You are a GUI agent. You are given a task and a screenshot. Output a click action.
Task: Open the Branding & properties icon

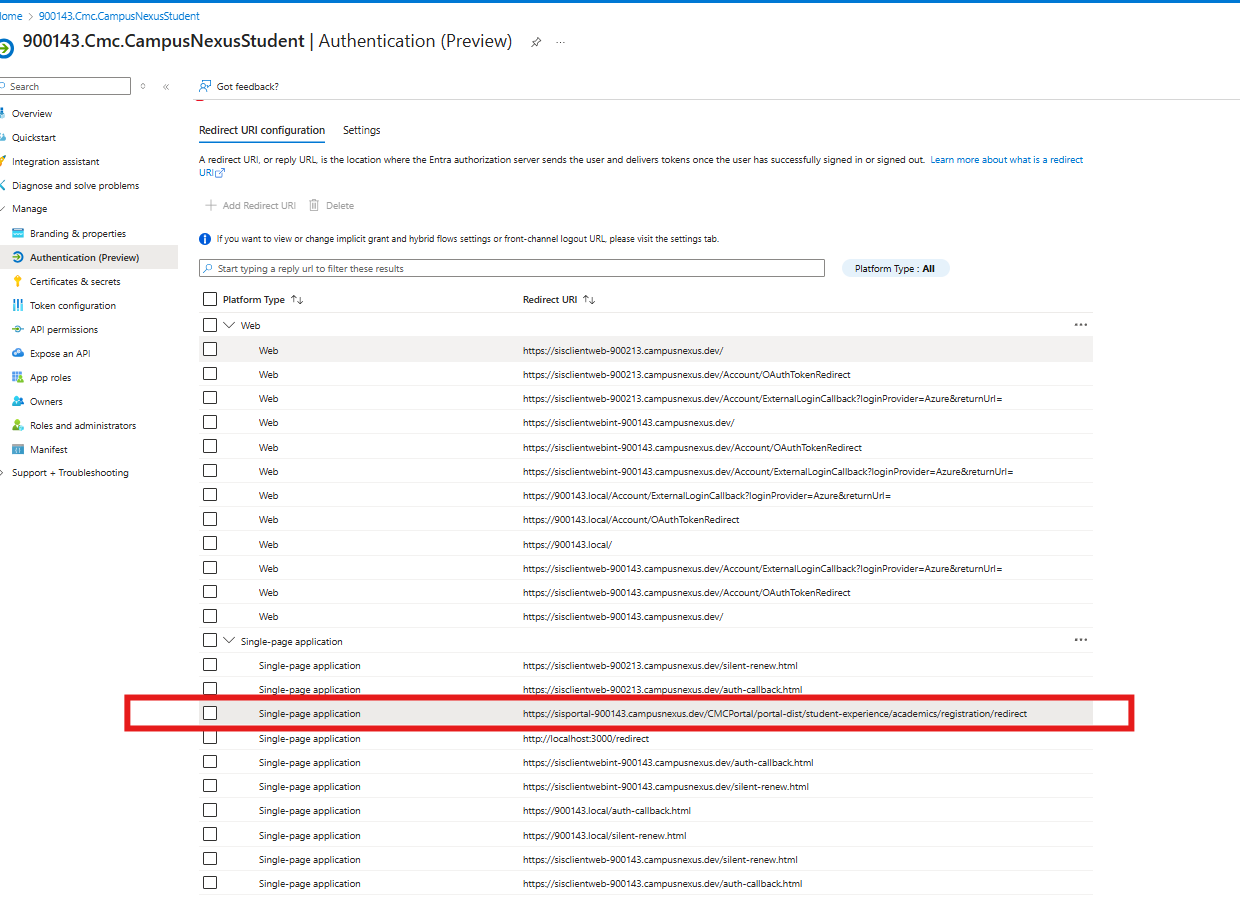(18, 233)
